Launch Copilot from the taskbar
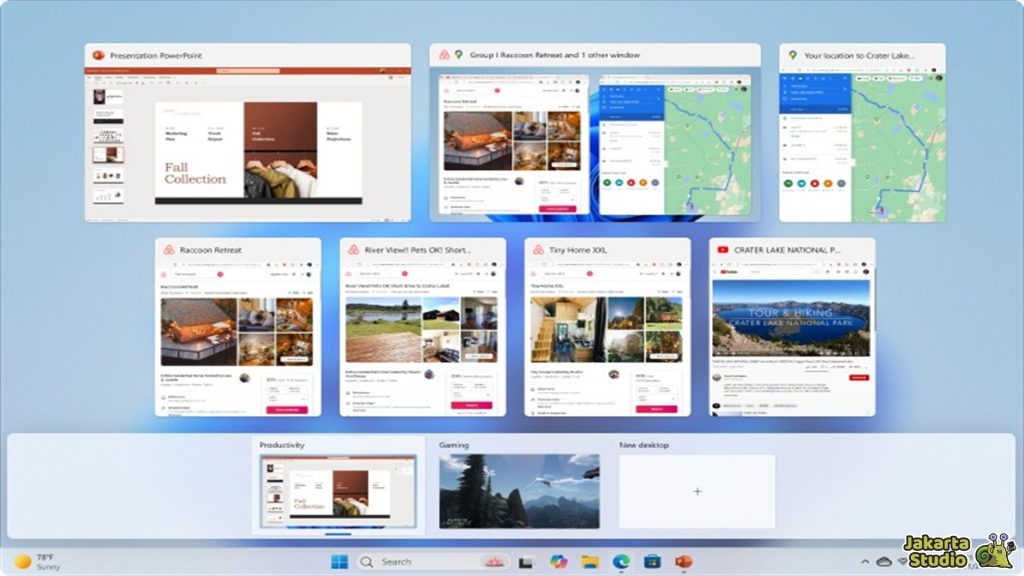The height and width of the screenshot is (576, 1024). click(558, 562)
